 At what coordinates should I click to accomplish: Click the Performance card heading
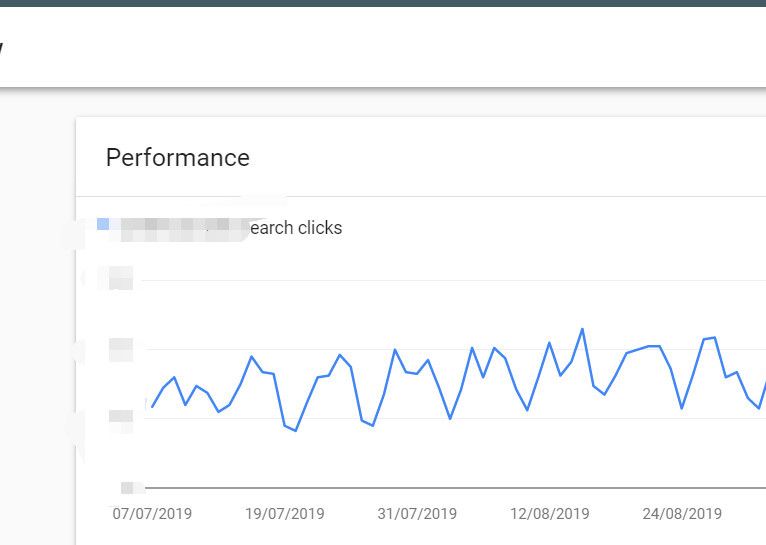(x=178, y=158)
